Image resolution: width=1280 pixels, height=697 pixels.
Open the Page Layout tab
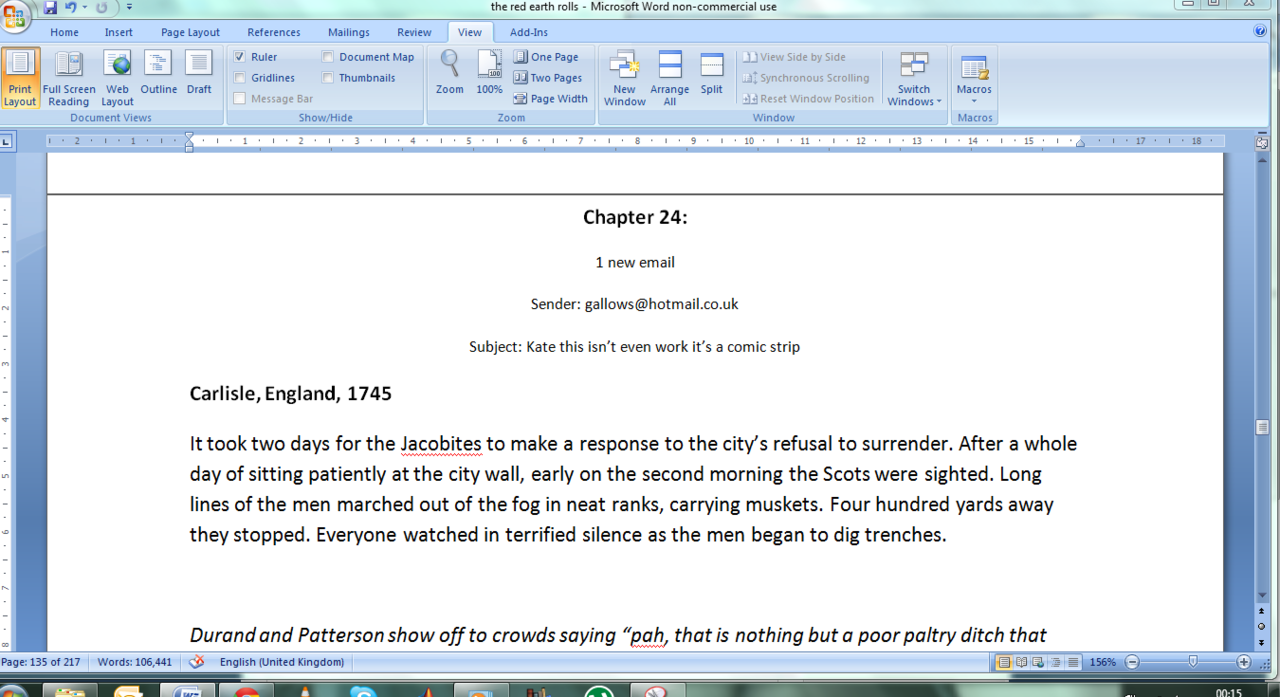(x=190, y=32)
